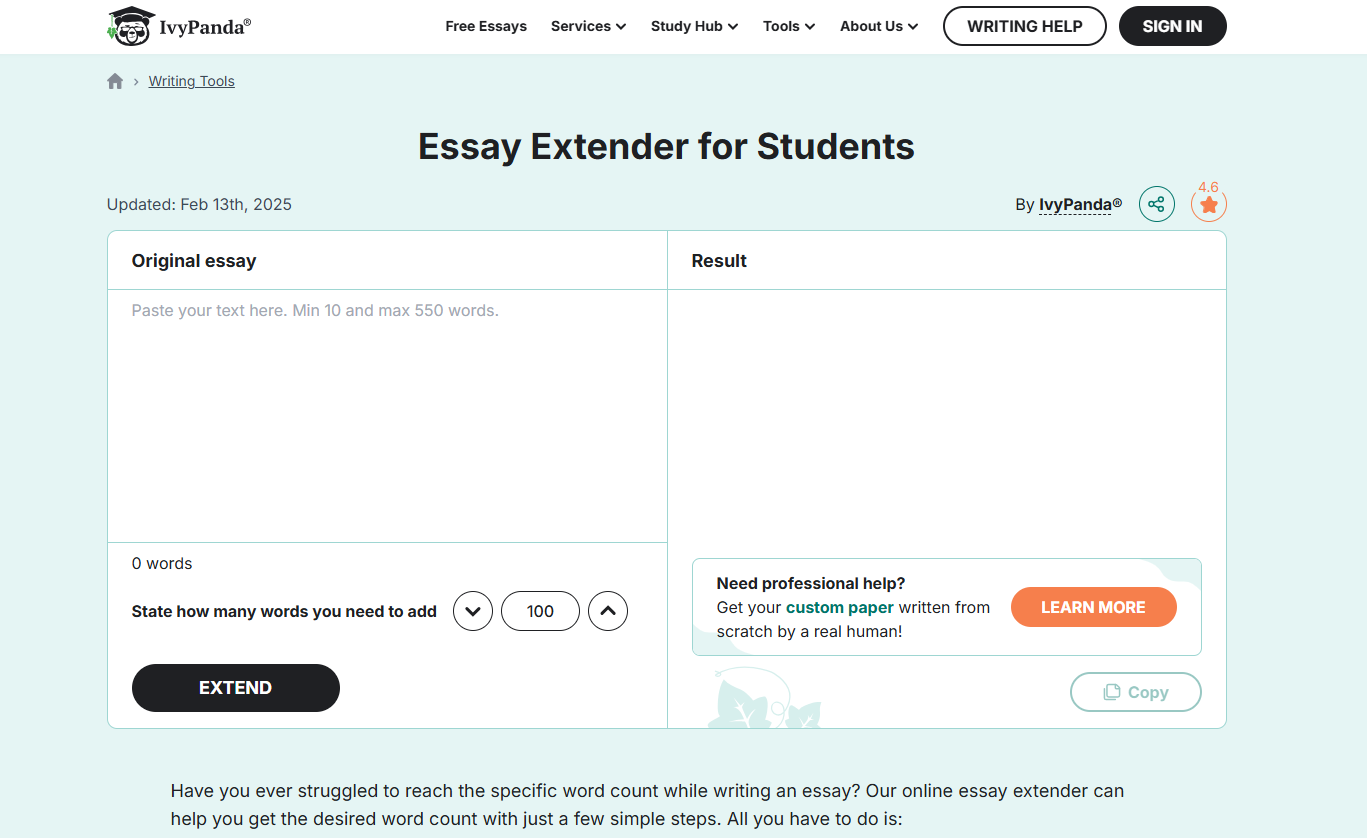1367x838 pixels.
Task: Click the star rating icon
Action: [1209, 205]
